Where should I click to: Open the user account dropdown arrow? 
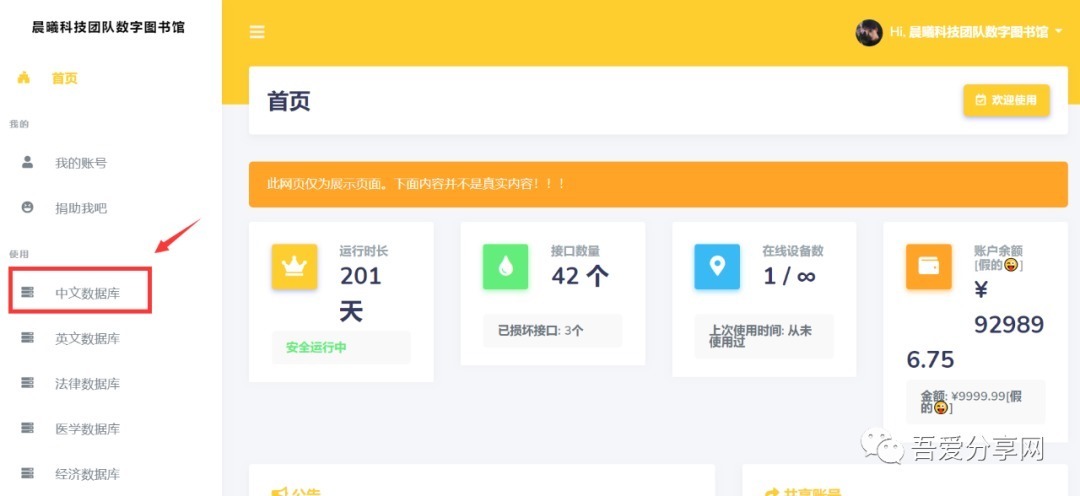(x=1058, y=32)
